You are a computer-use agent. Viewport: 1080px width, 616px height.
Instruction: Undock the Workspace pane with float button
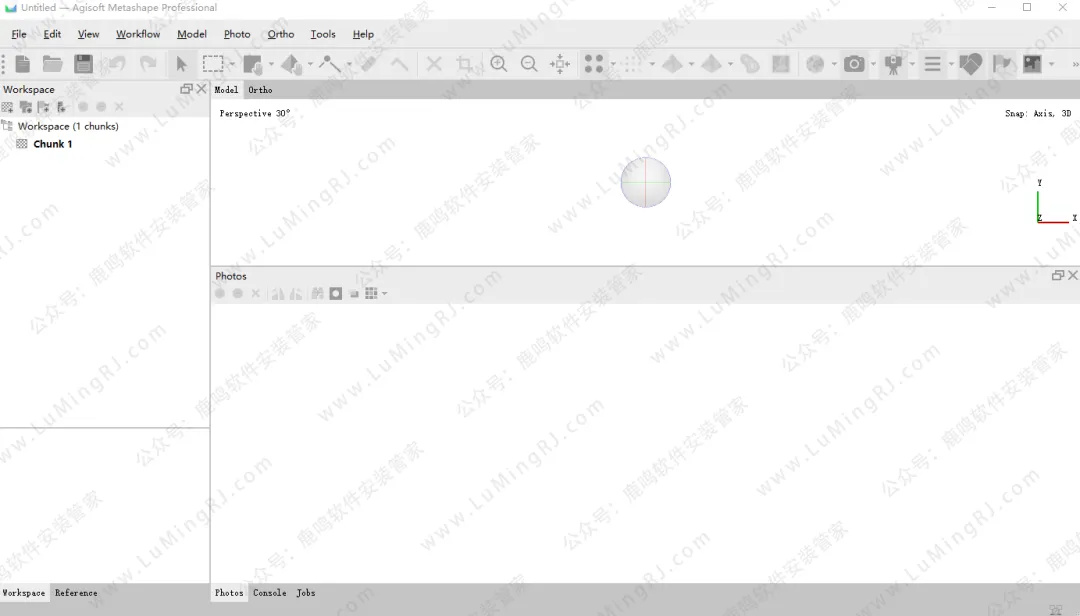(186, 89)
